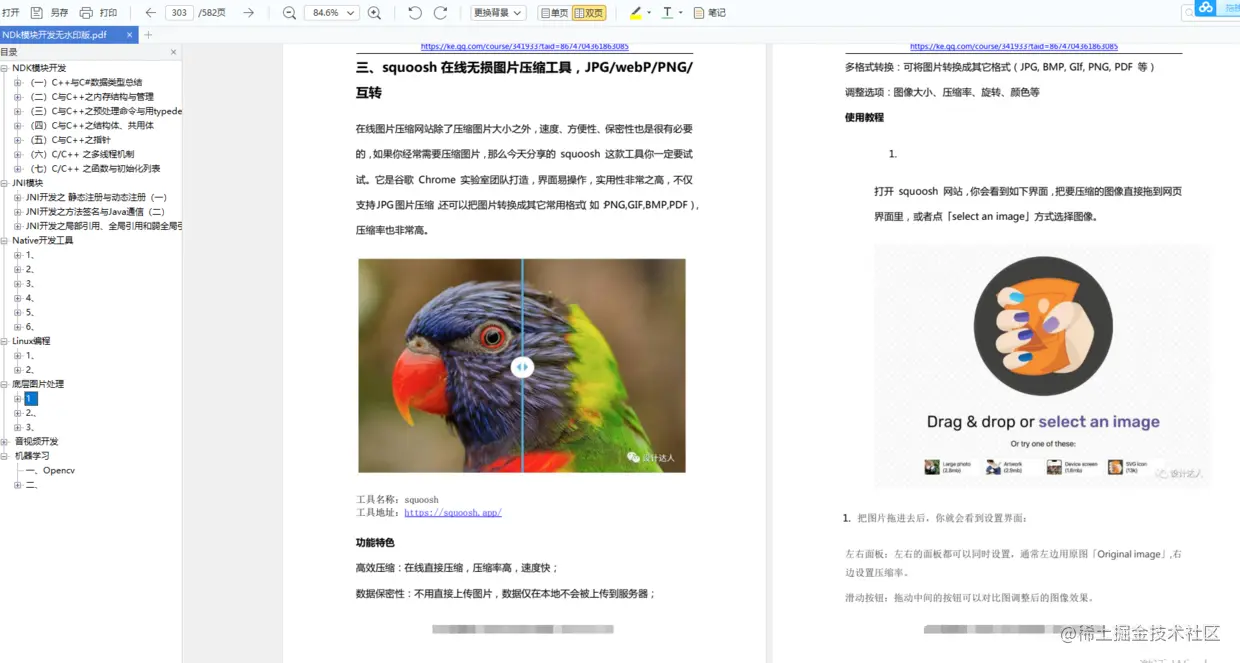Open outline item (二) C与C++之内存结构与管理
1240x663 pixels.
click(90, 97)
